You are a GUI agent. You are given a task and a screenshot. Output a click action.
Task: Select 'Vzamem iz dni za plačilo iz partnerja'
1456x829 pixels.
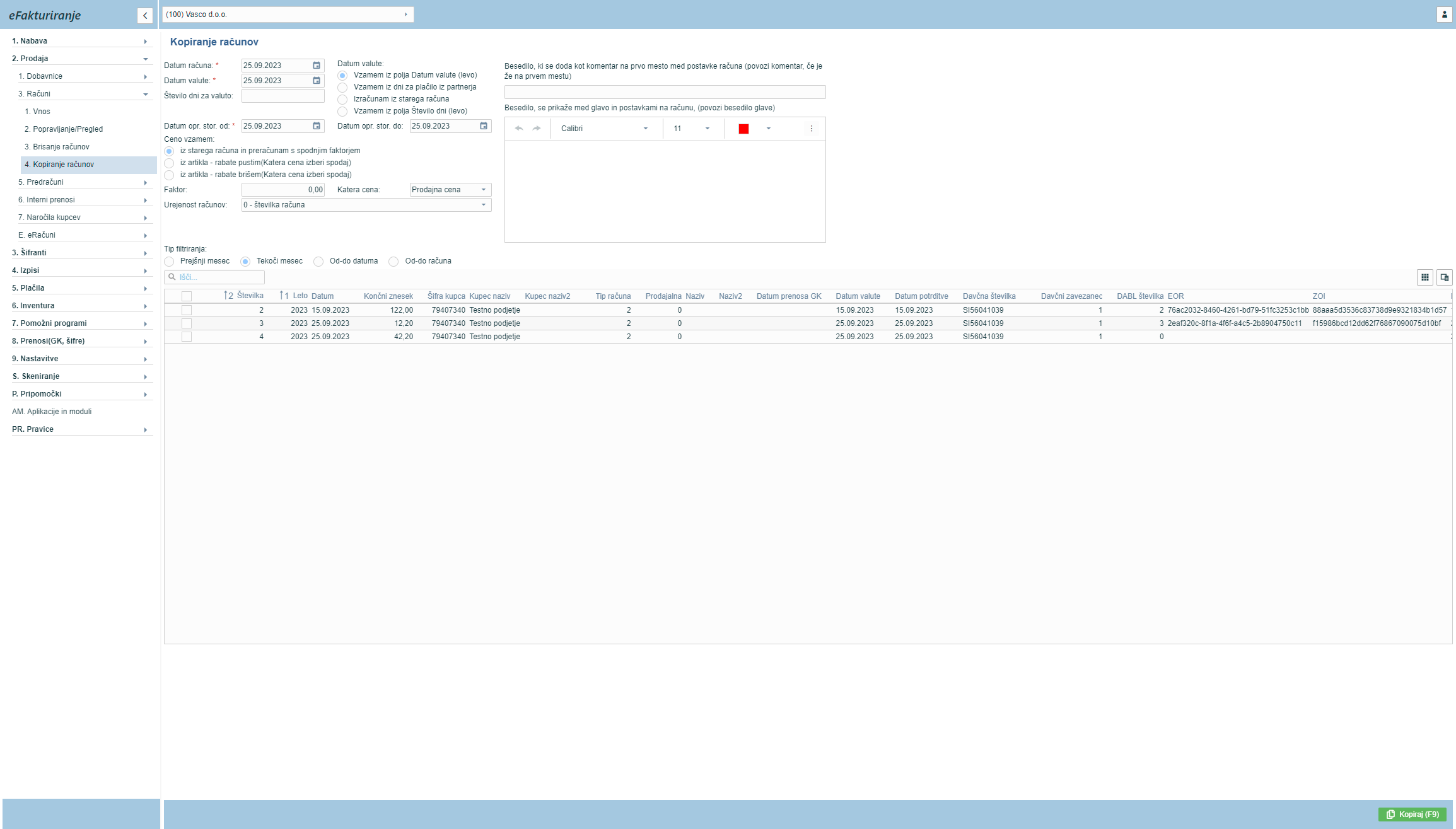tap(342, 88)
